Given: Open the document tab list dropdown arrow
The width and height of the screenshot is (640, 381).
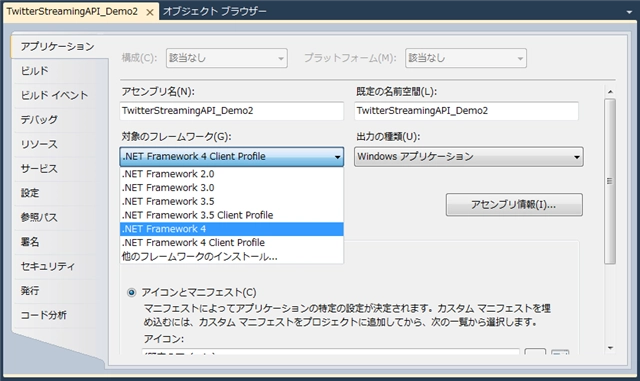Looking at the screenshot, I should pyautogui.click(x=629, y=13).
